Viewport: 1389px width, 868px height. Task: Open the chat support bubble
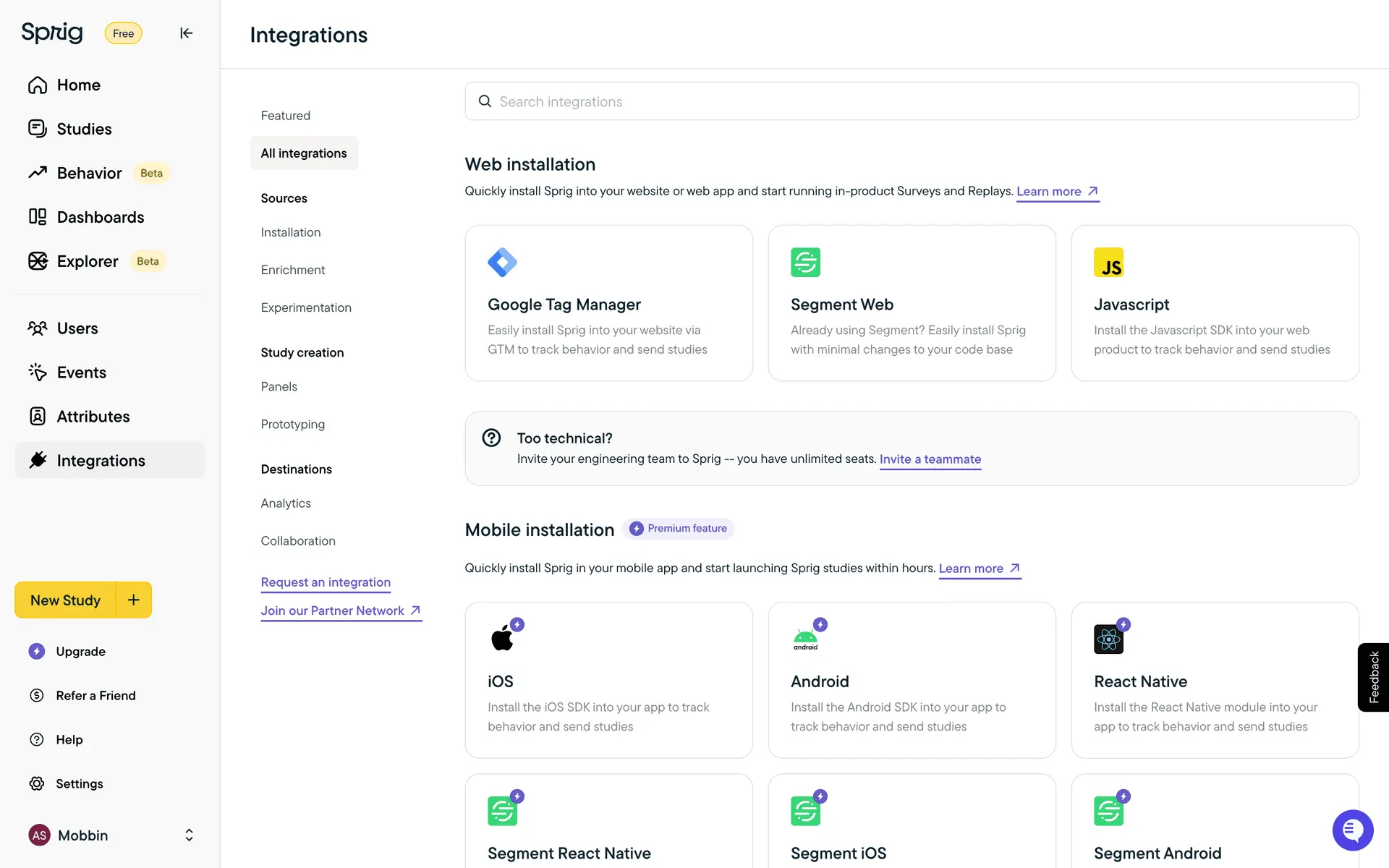[1352, 830]
